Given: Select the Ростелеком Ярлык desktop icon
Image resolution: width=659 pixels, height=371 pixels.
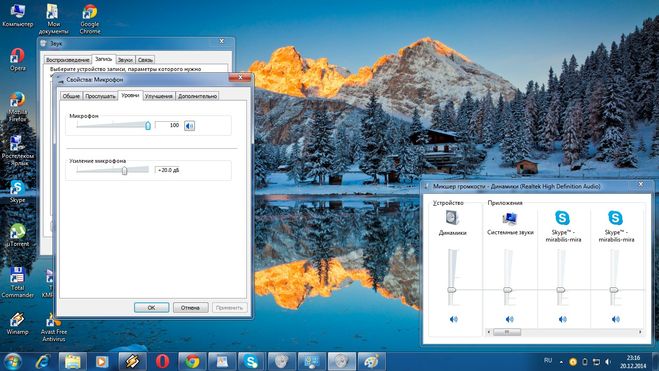Looking at the screenshot, I should point(17,151).
